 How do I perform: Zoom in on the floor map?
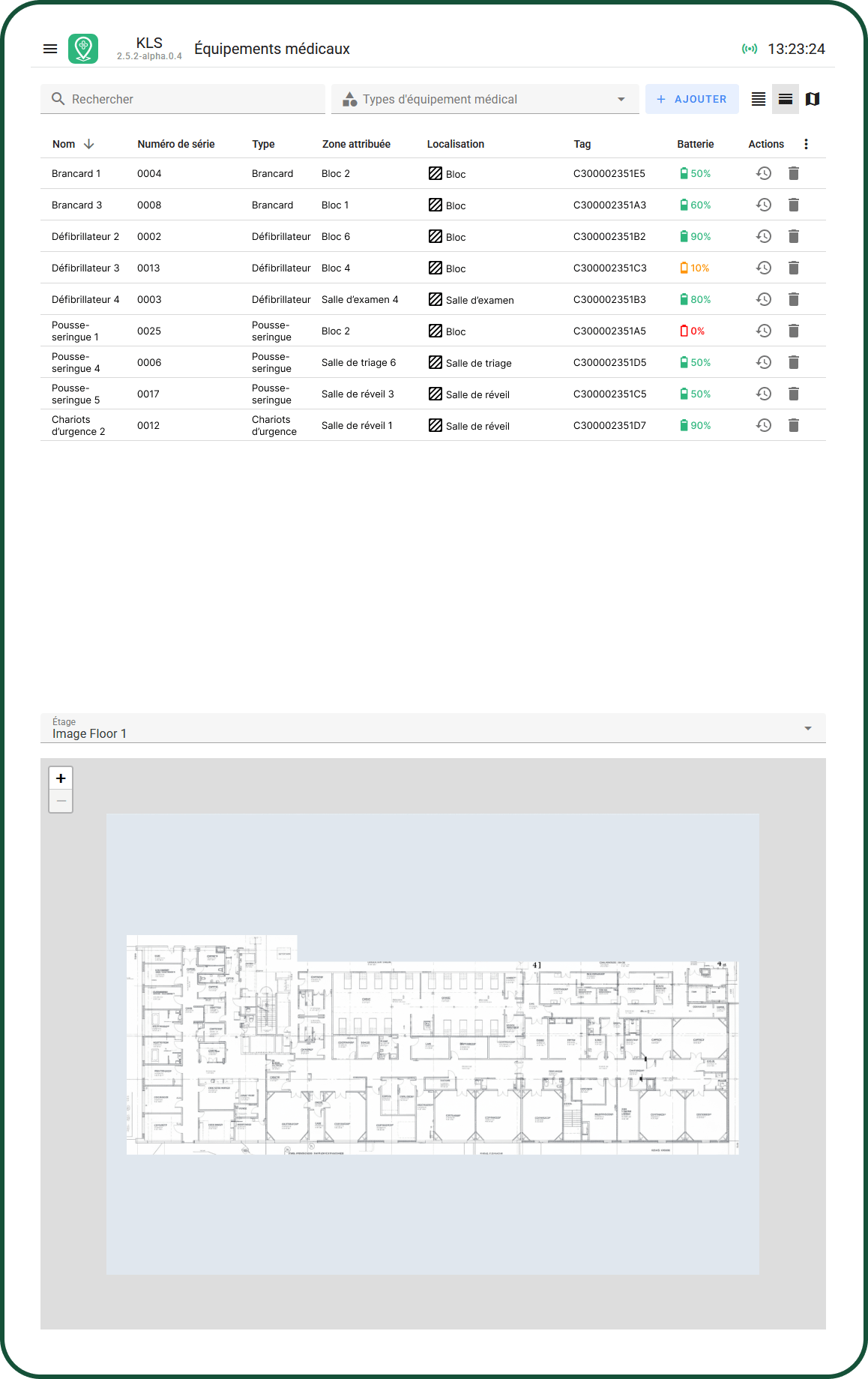[x=61, y=778]
